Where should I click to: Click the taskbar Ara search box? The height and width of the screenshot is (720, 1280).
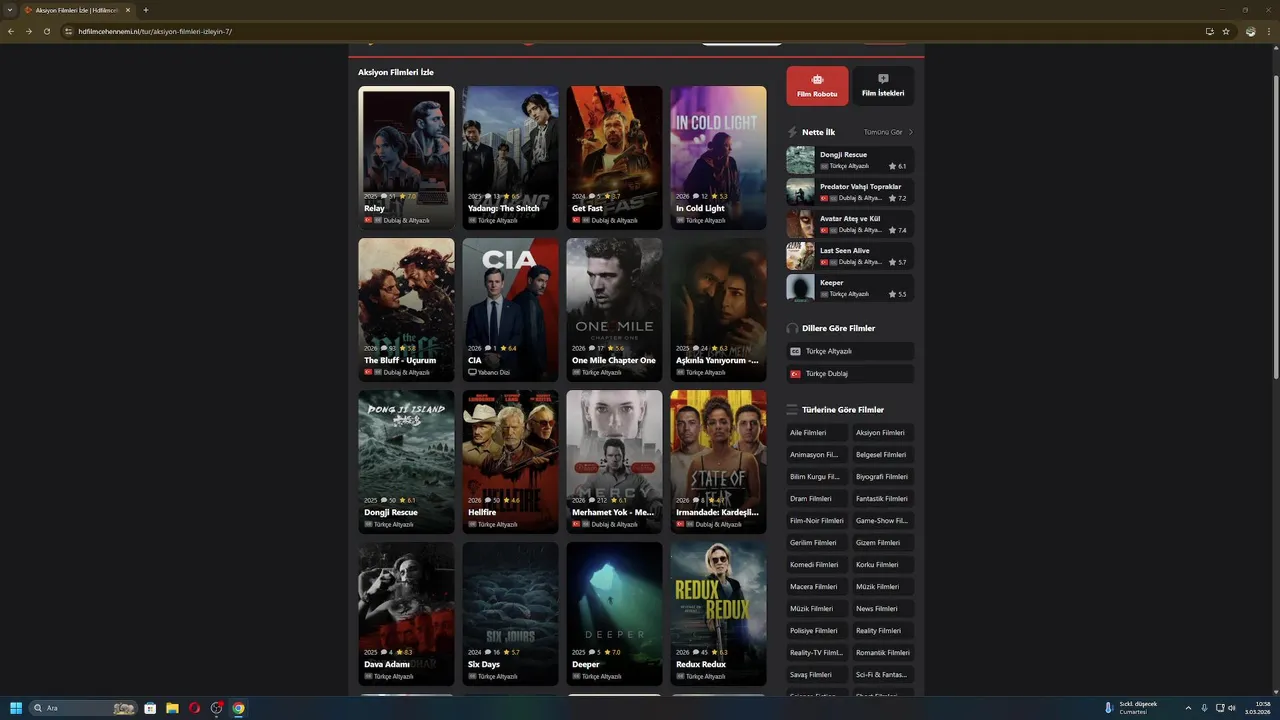point(84,708)
